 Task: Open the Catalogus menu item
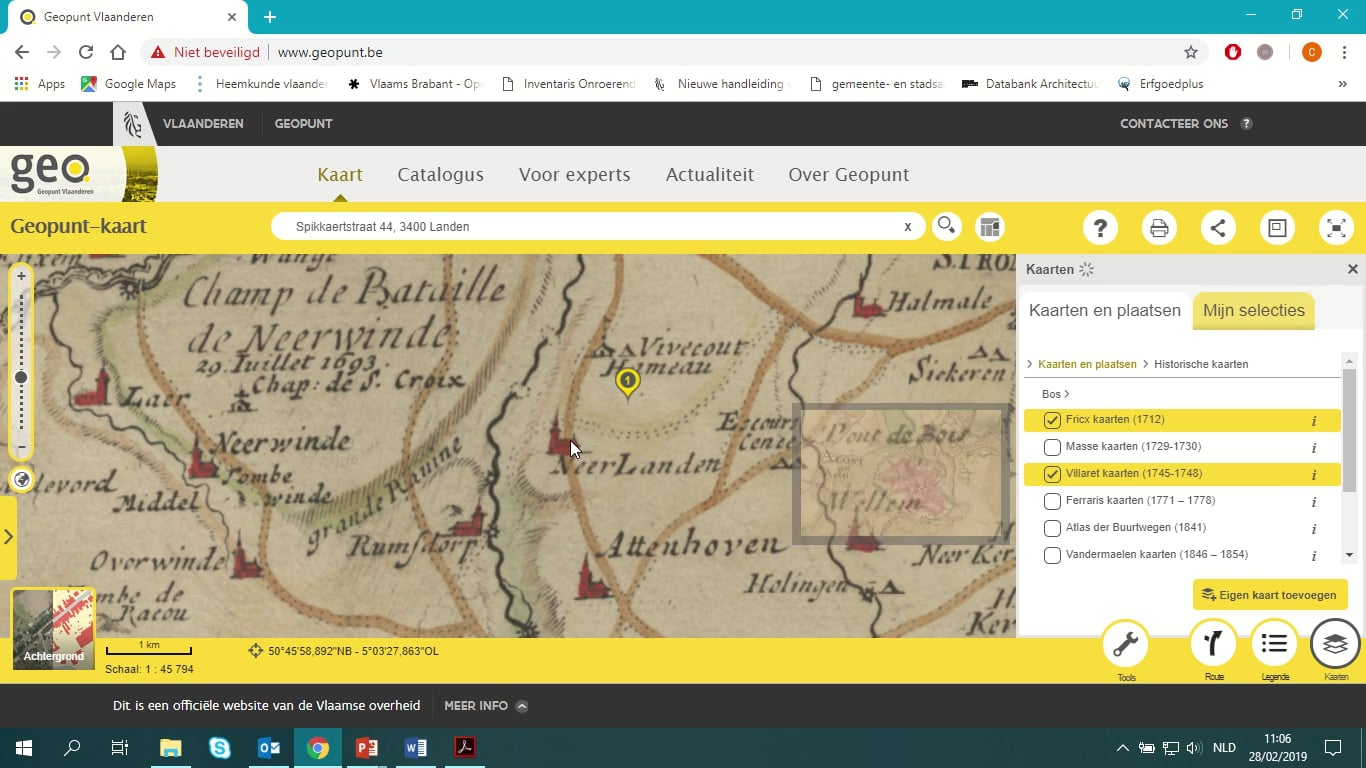coord(440,174)
